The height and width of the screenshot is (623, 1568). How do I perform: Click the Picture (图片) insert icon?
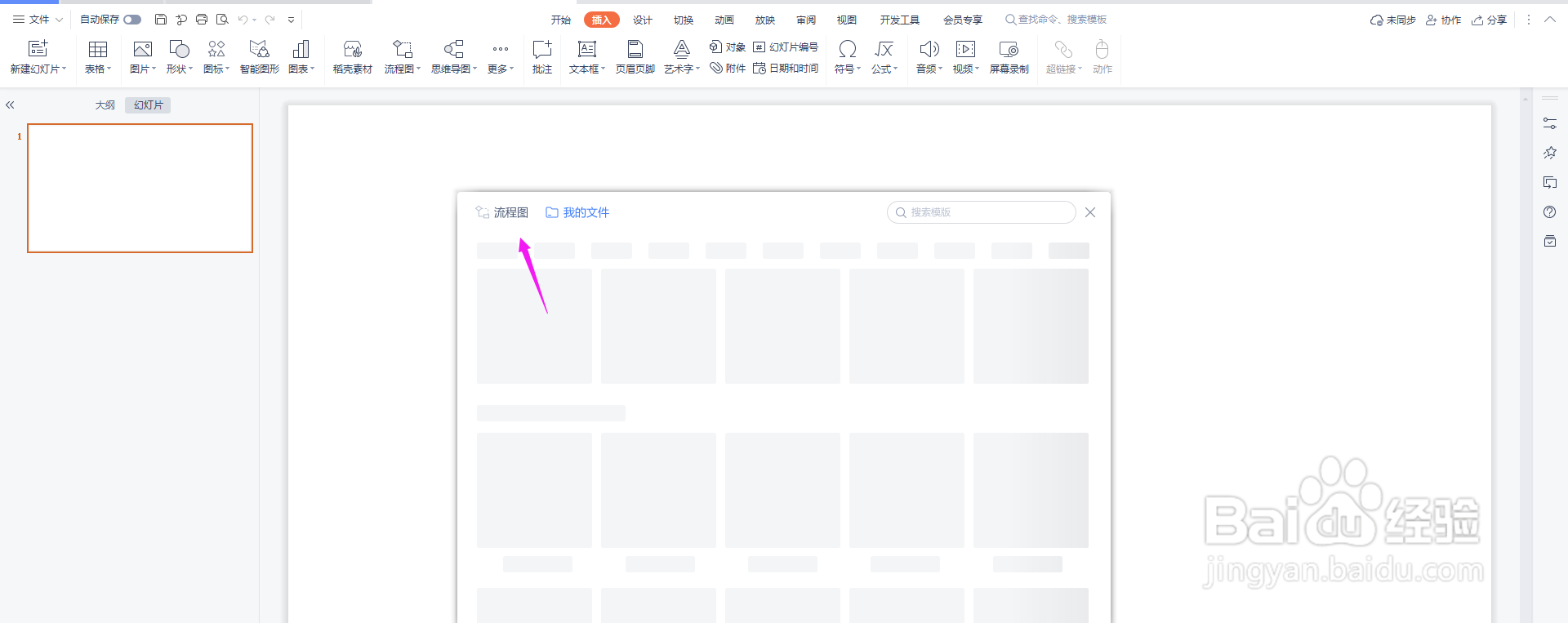(x=143, y=49)
